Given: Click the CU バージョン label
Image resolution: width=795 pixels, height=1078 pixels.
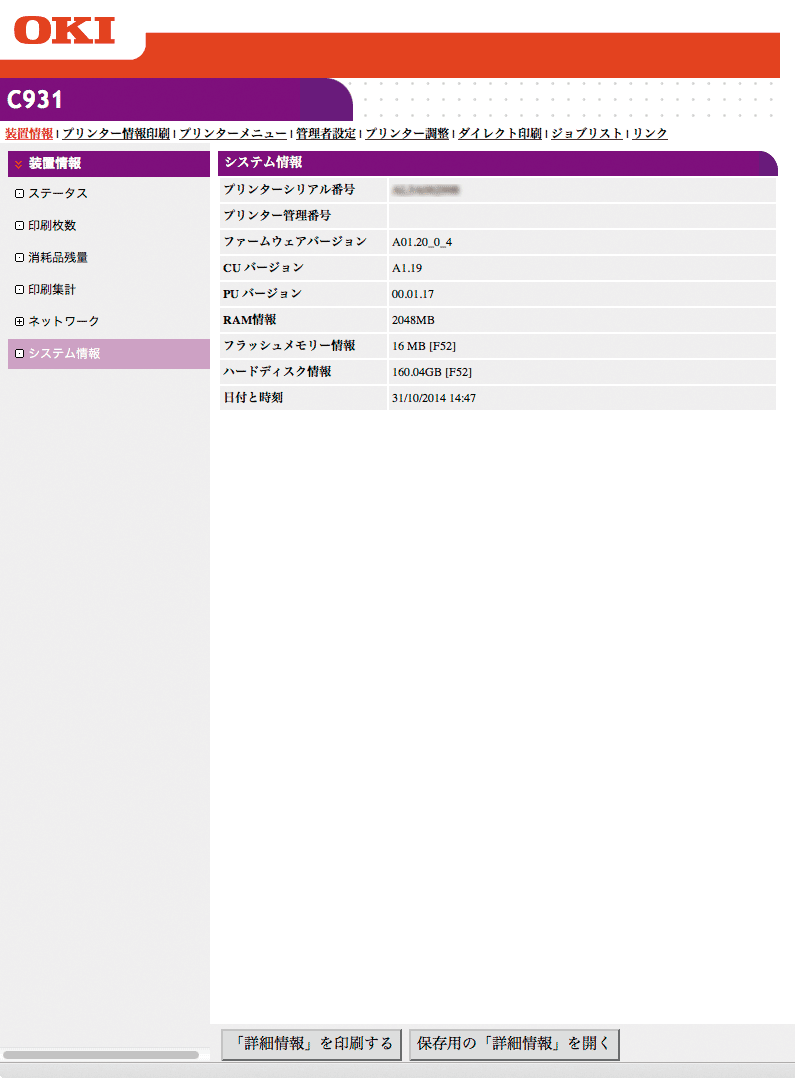Looking at the screenshot, I should point(263,267).
